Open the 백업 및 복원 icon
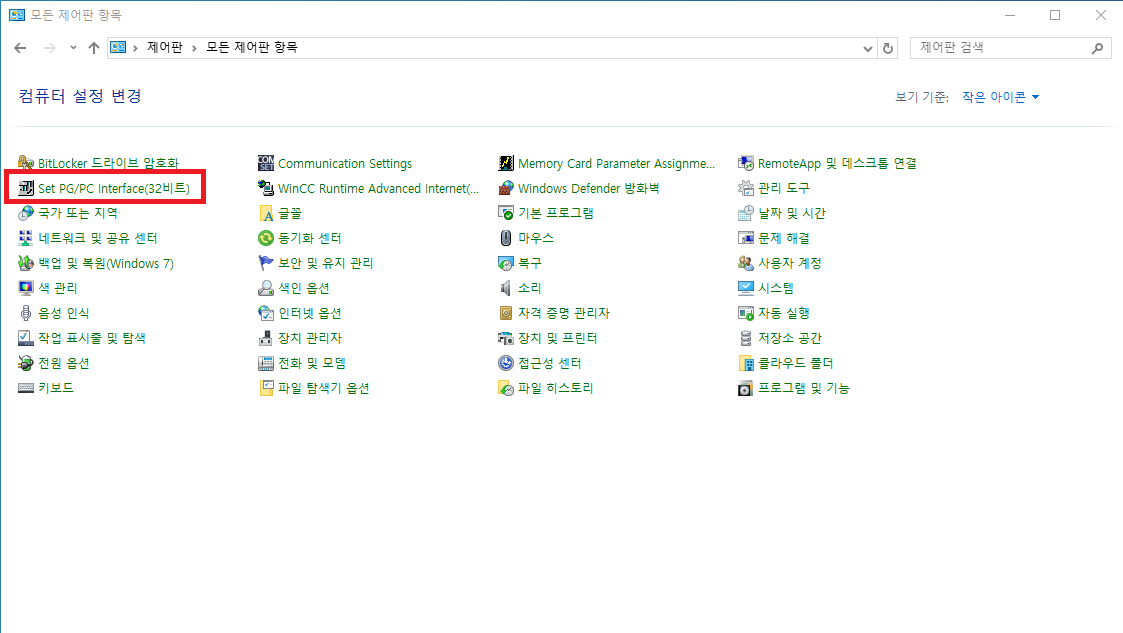 pos(26,263)
